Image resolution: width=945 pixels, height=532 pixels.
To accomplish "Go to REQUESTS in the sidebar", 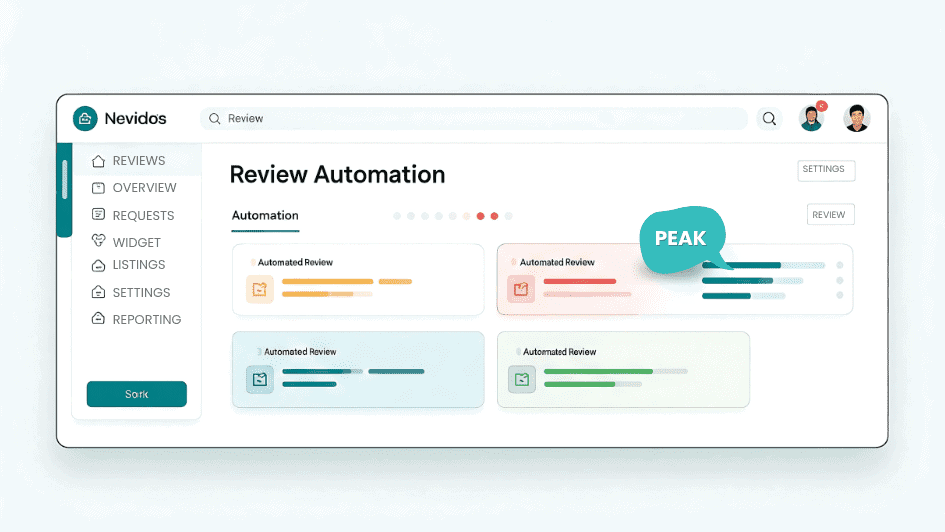I will click(x=143, y=216).
